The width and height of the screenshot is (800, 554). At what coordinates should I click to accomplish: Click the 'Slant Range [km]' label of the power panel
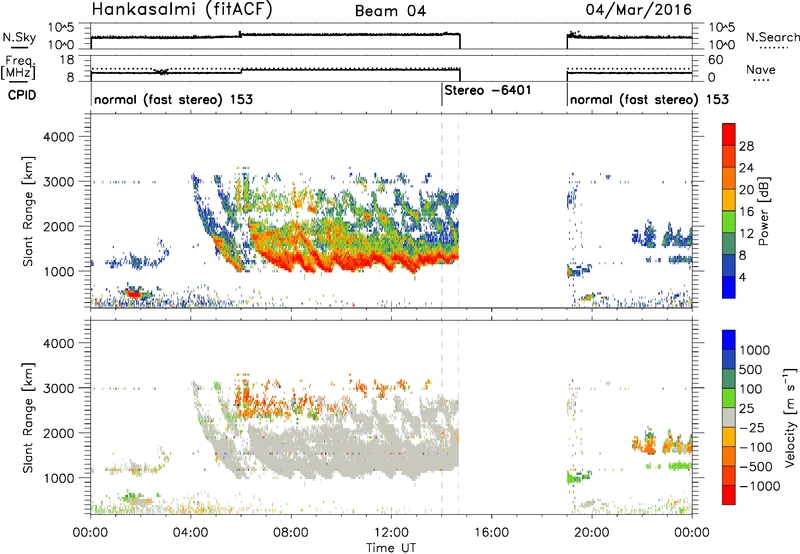click(x=28, y=211)
